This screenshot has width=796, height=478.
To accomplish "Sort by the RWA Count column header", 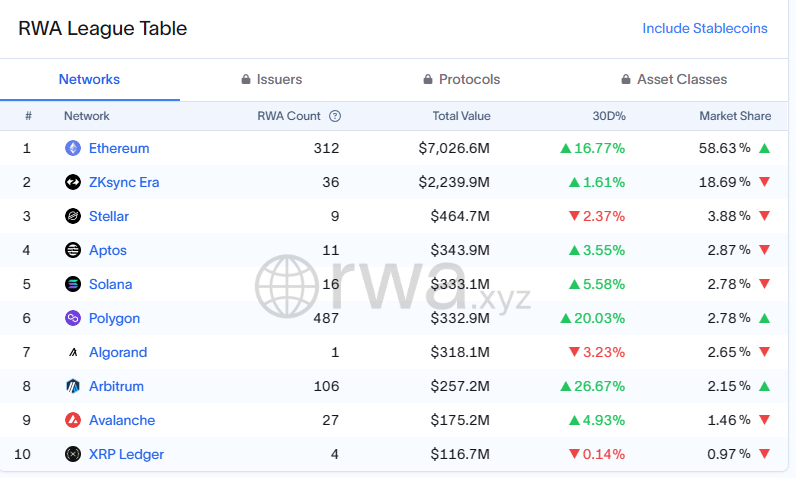I will point(289,116).
